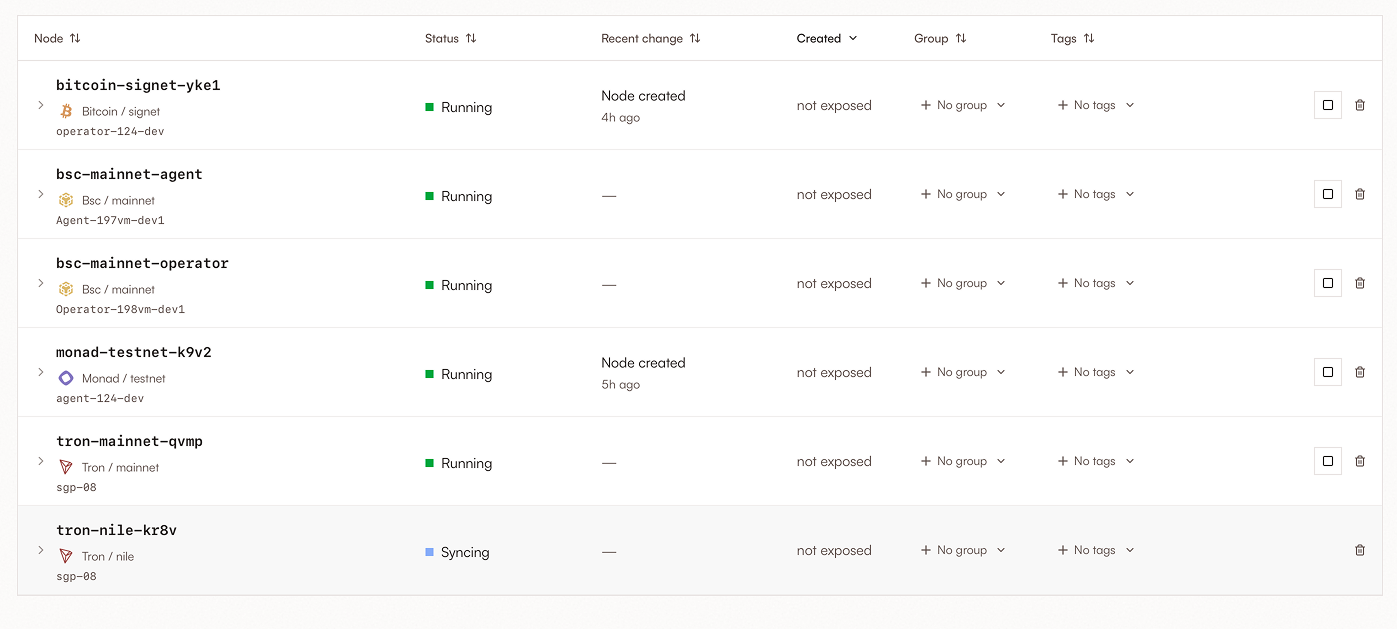Sort nodes by the Status column
The width and height of the screenshot is (1397, 629).
coord(451,38)
